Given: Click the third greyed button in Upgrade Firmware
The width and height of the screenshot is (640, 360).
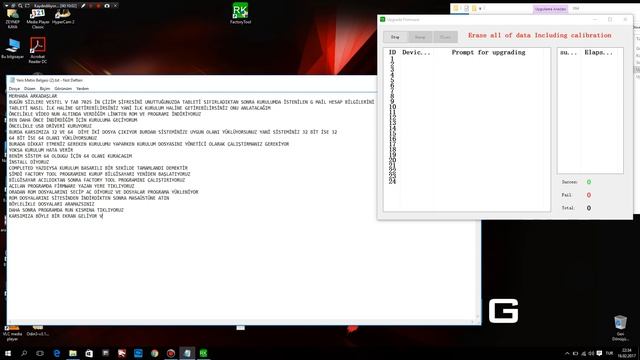Looking at the screenshot, I should pos(445,37).
